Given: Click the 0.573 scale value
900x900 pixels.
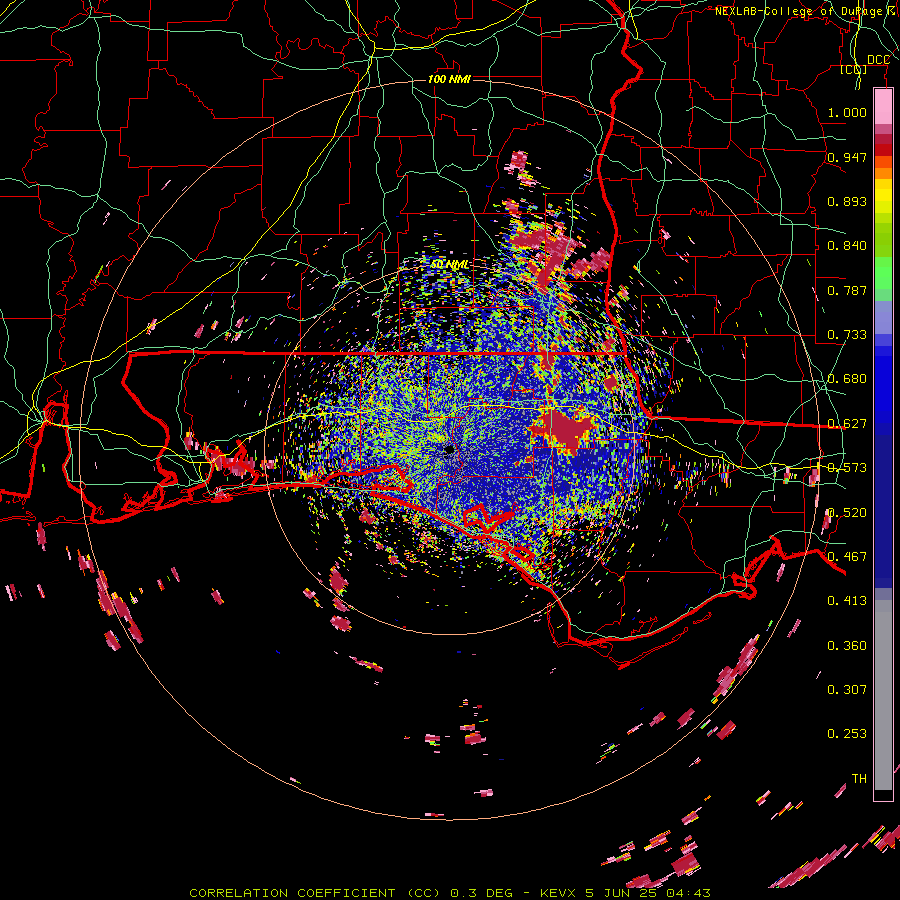Looking at the screenshot, I should (847, 468).
